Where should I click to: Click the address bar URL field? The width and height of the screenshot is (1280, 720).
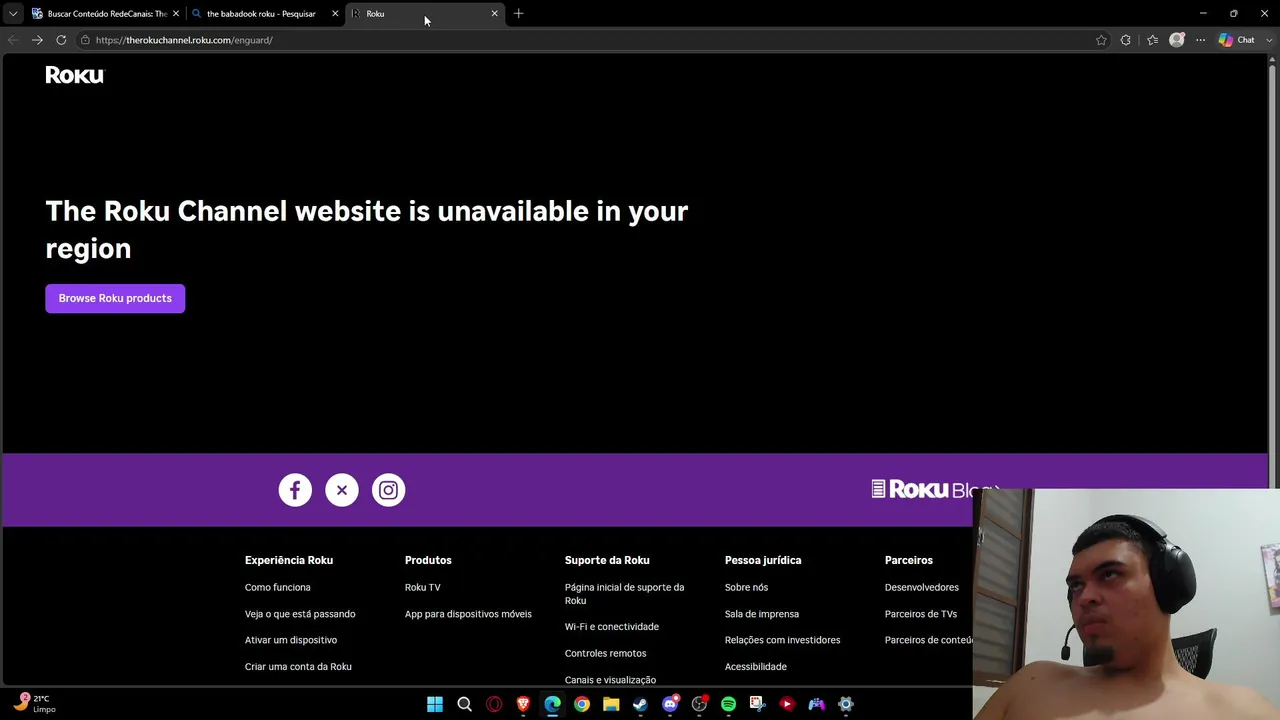pyautogui.click(x=590, y=40)
